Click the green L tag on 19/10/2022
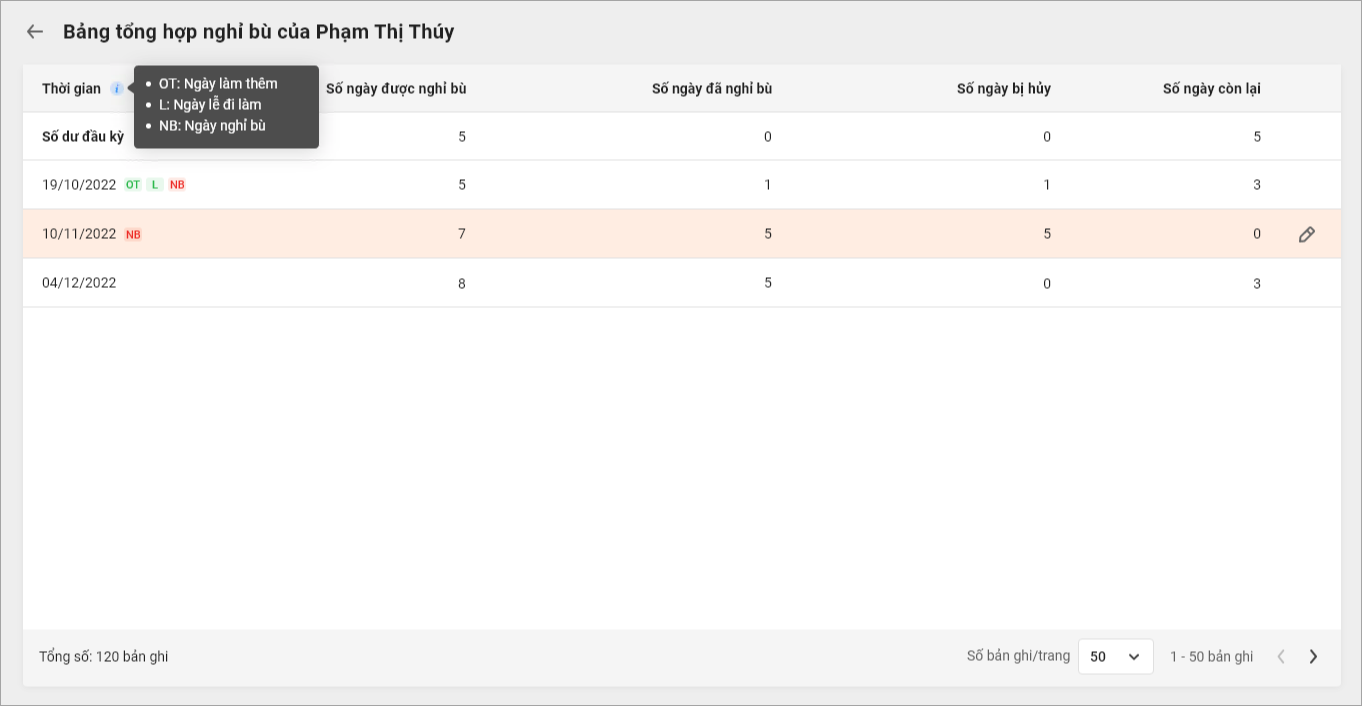This screenshot has height=706, width=1362. click(x=155, y=185)
